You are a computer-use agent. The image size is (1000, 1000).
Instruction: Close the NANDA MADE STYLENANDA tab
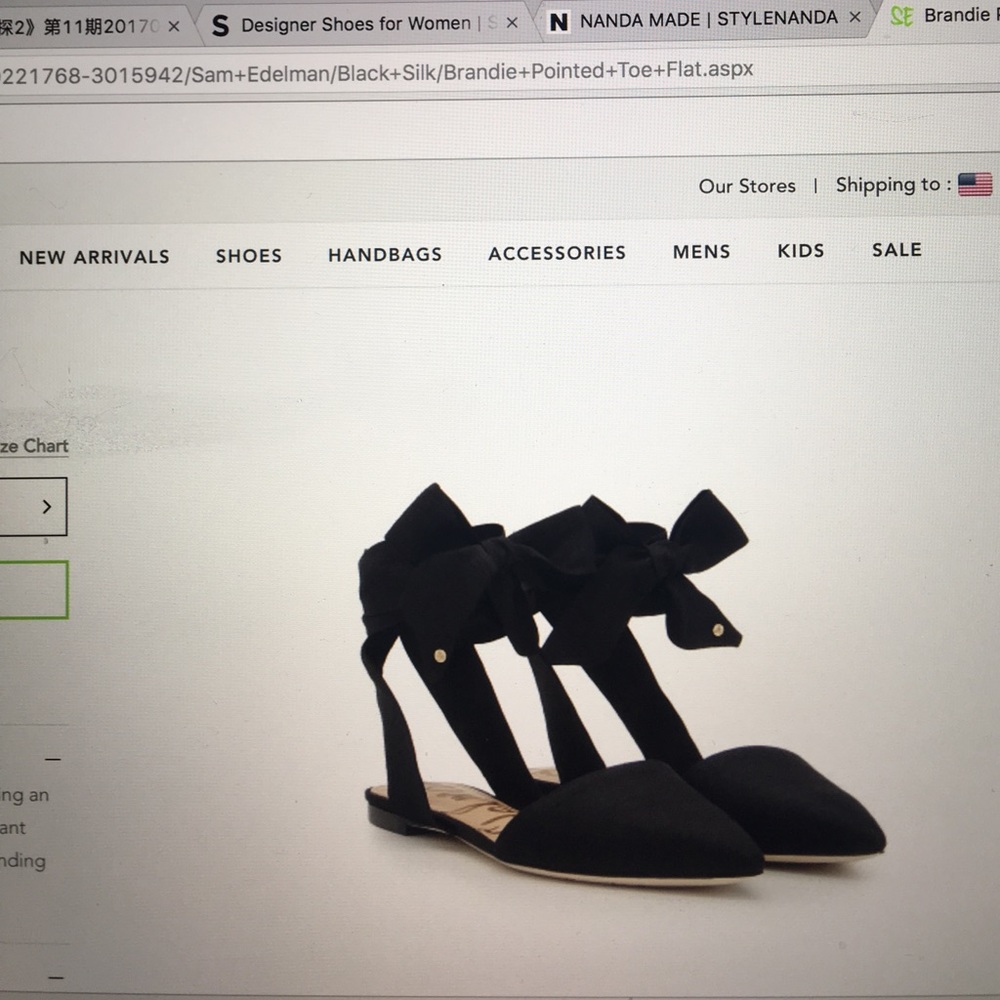(855, 17)
